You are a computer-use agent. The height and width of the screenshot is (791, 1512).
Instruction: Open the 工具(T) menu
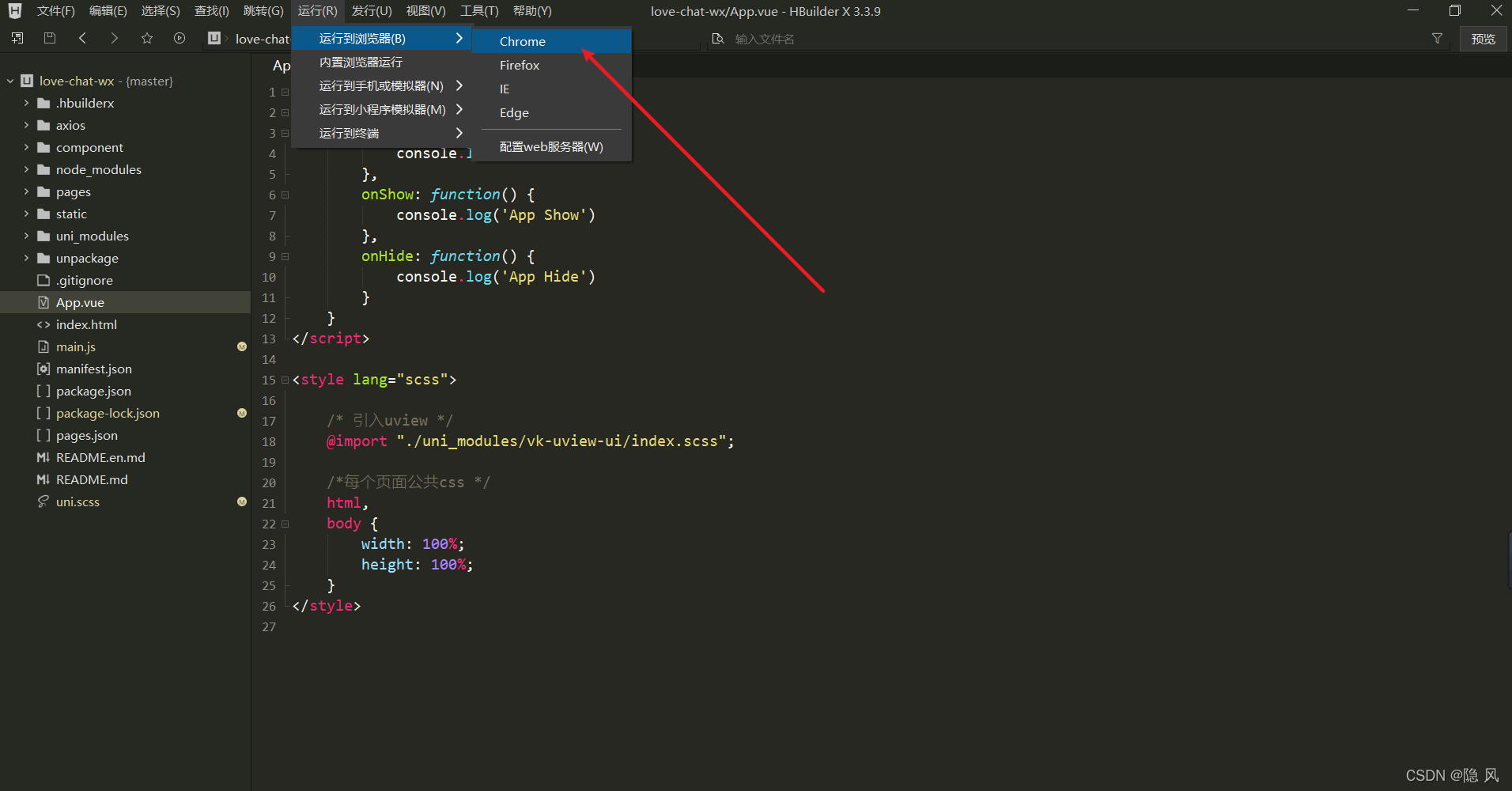coord(479,11)
